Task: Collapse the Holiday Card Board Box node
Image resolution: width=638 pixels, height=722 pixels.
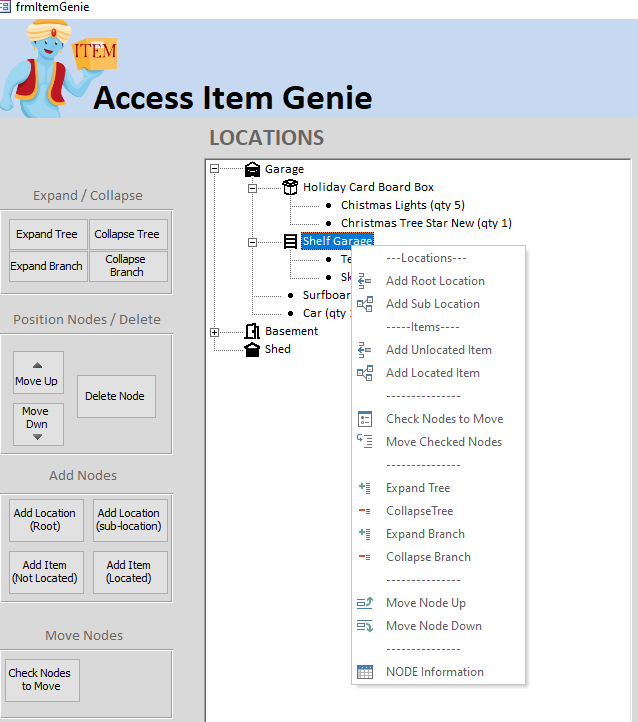Action: [x=253, y=187]
